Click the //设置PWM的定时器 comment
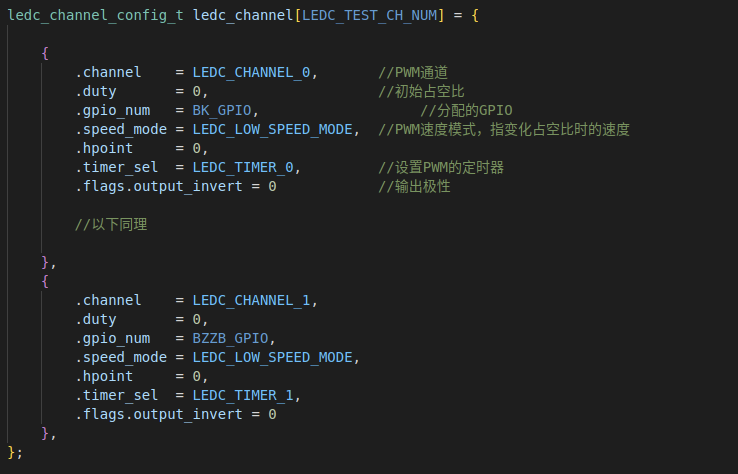The height and width of the screenshot is (474, 738). click(x=441, y=168)
